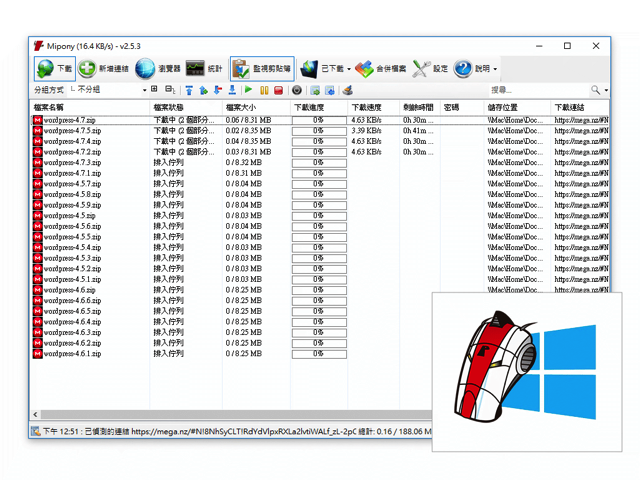
Task: Click the red stop downloads icon
Action: coord(279,90)
